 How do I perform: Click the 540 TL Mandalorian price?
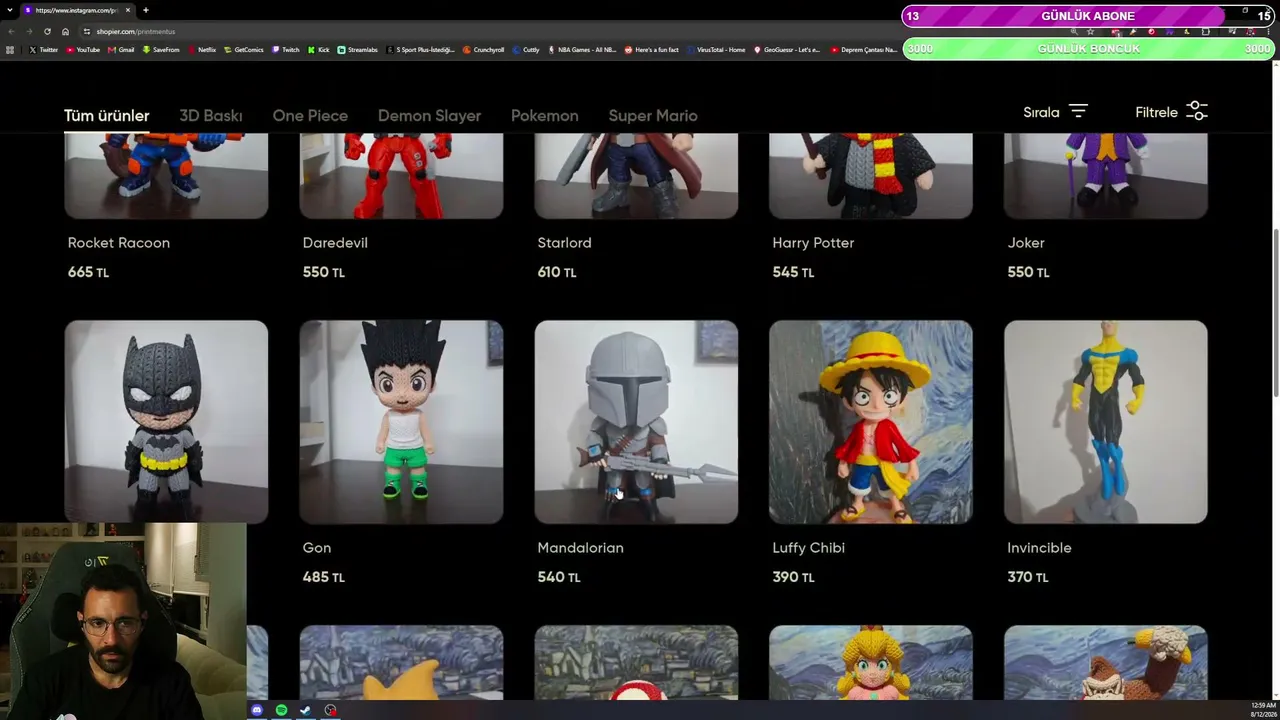tap(558, 577)
